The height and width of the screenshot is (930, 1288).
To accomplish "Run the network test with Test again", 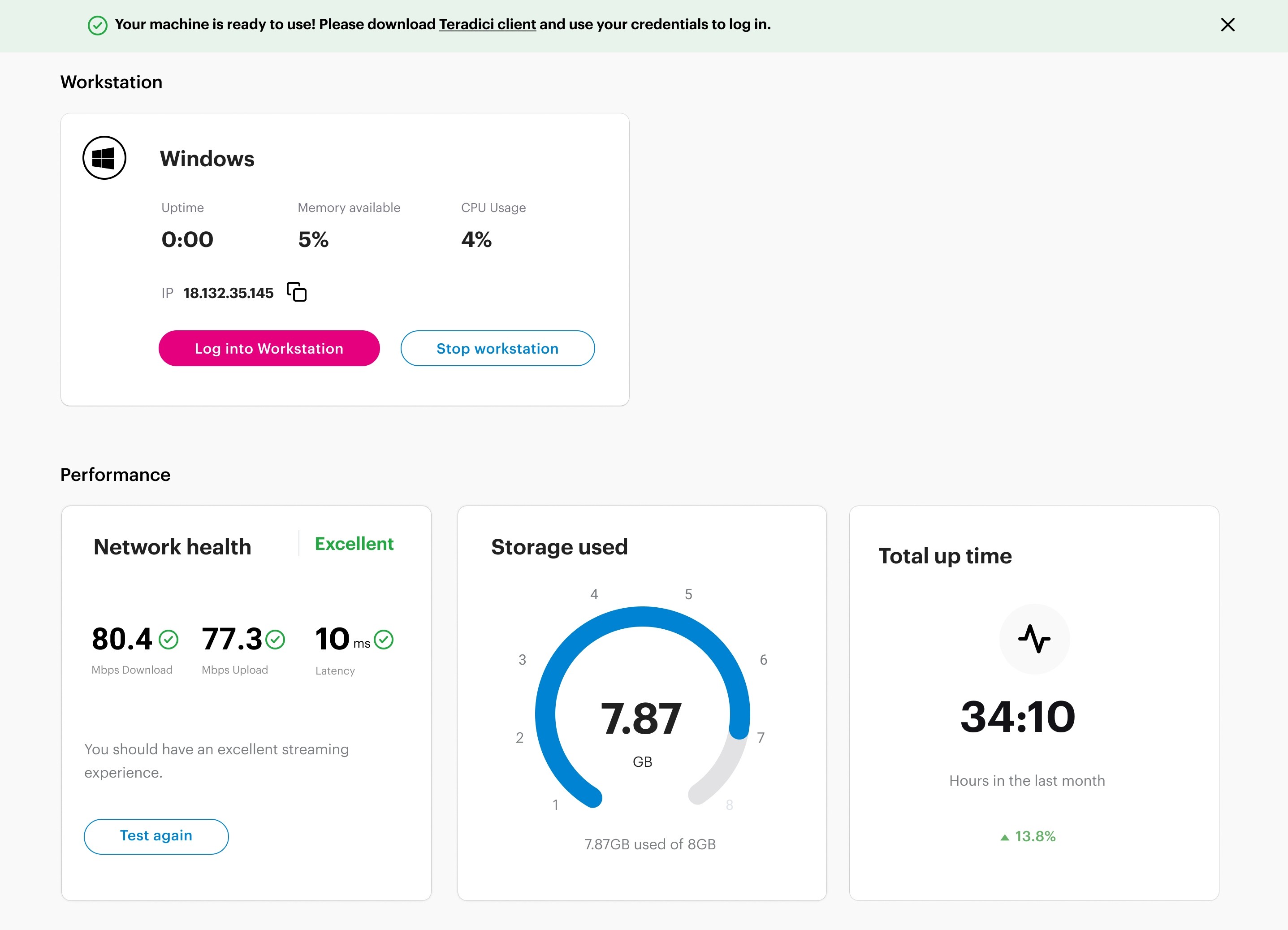I will tap(156, 836).
